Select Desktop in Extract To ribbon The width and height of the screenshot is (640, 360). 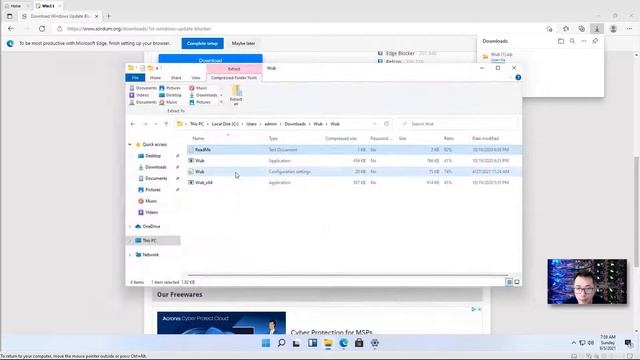click(170, 95)
